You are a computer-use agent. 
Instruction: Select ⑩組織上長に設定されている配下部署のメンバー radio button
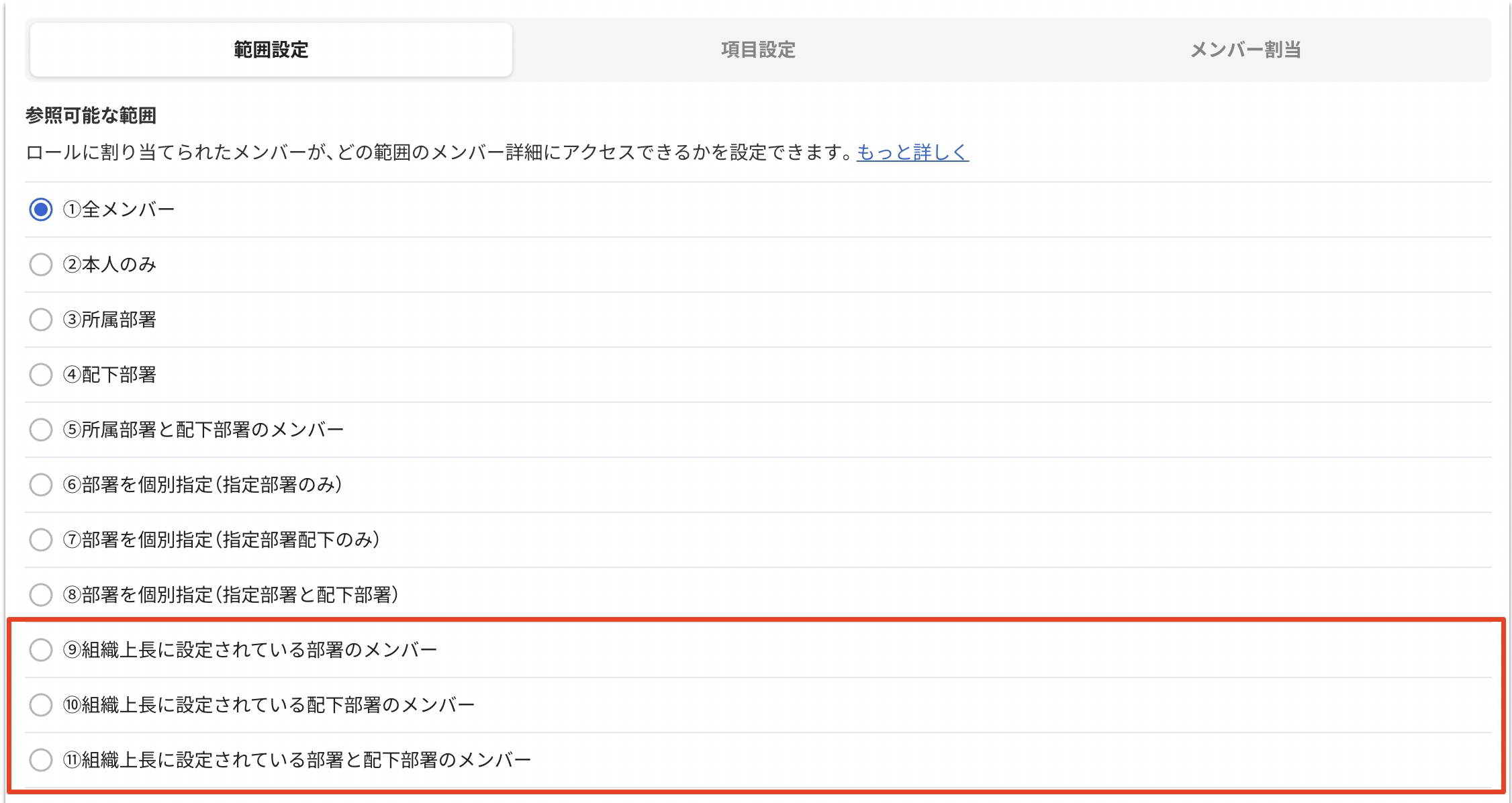click(41, 705)
